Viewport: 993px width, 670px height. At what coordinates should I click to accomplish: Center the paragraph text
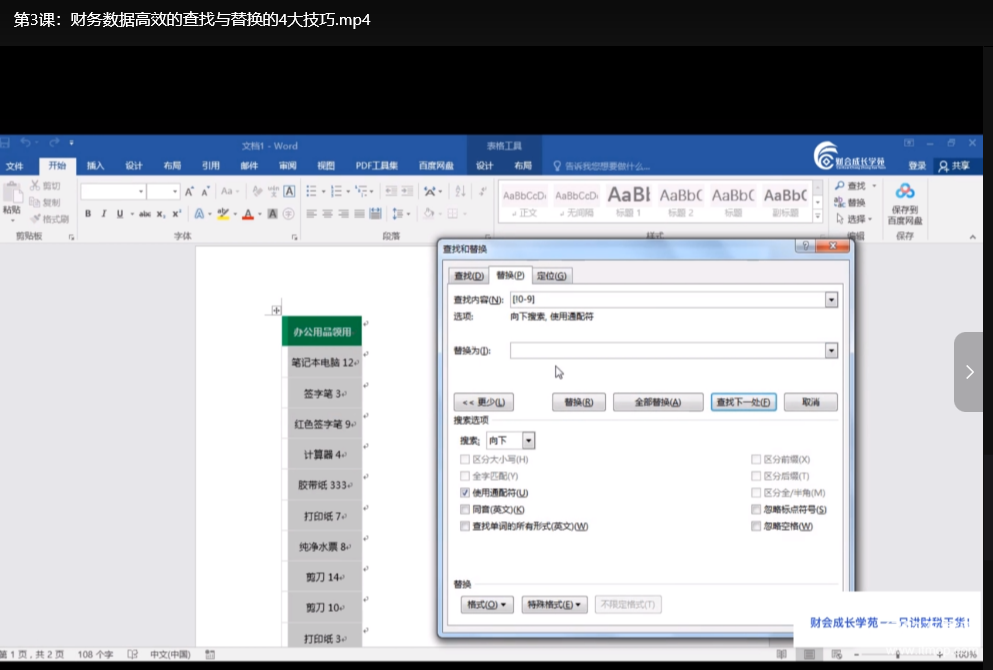click(x=327, y=214)
